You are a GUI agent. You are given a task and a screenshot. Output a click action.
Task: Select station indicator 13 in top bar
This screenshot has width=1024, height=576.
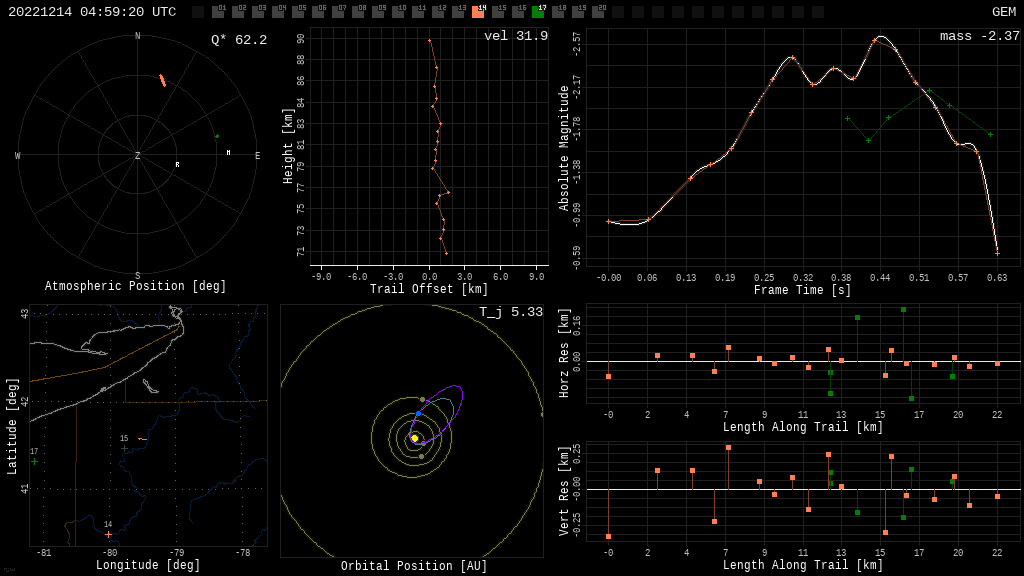pyautogui.click(x=458, y=11)
